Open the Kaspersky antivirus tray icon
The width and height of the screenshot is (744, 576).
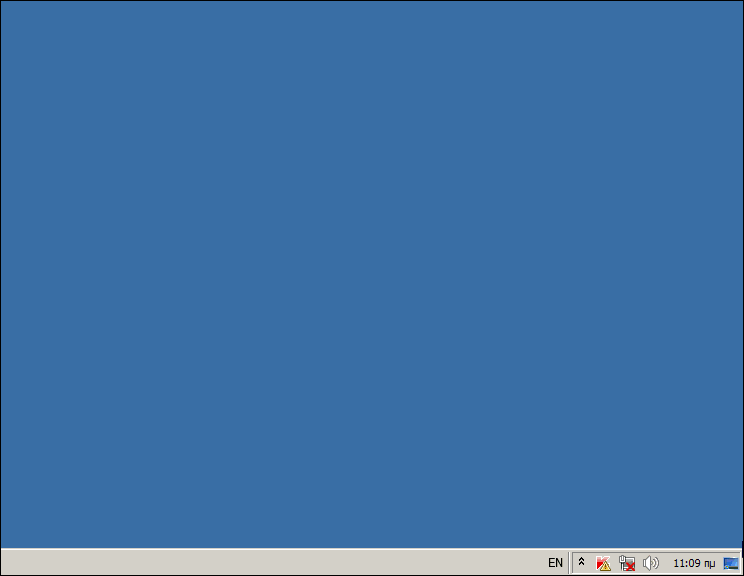603,563
